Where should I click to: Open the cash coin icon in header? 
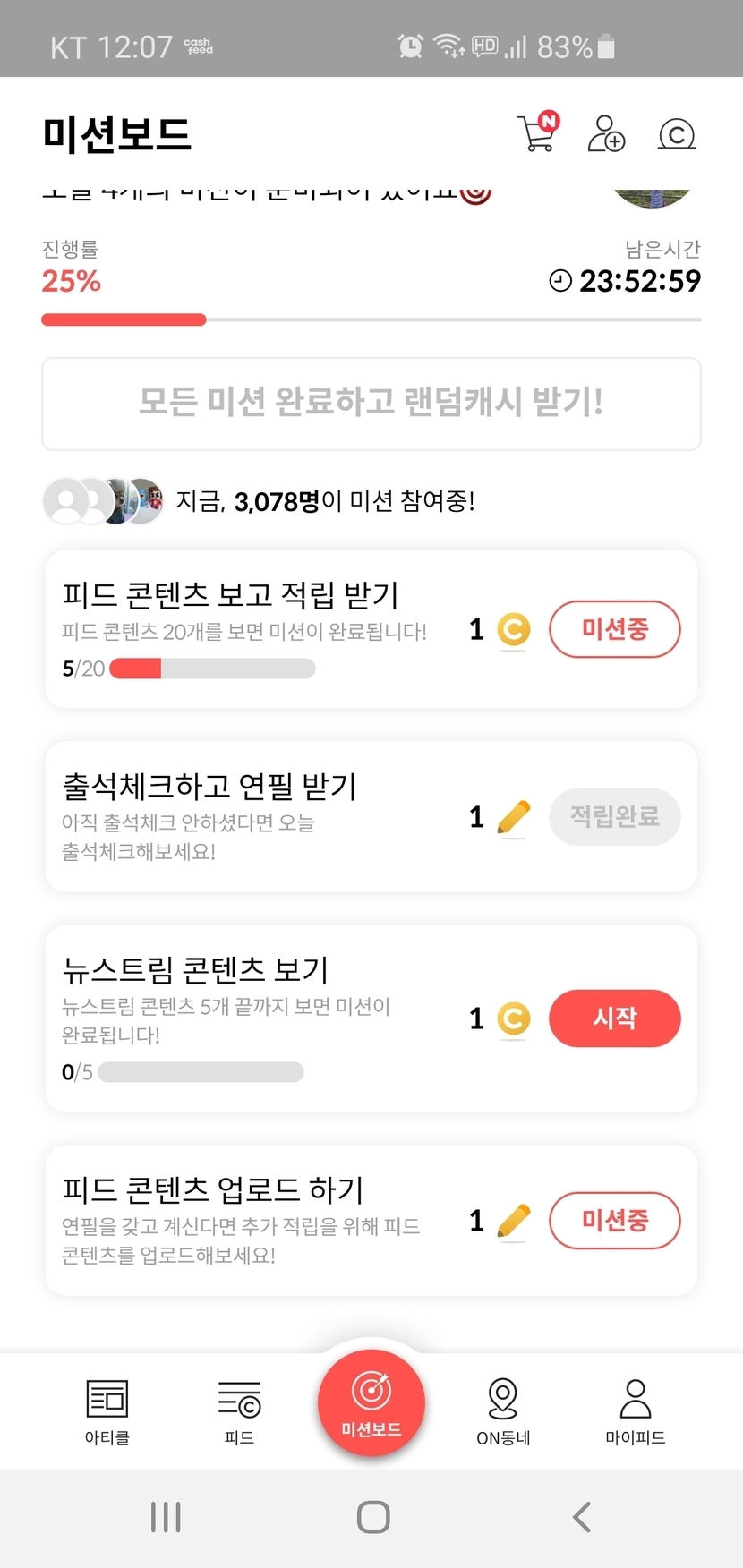677,134
